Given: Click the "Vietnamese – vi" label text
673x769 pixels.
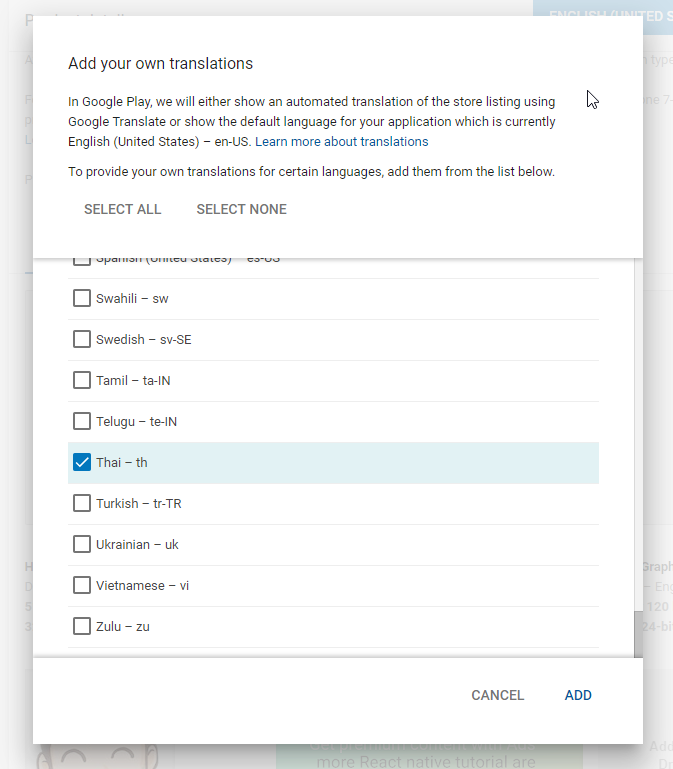Looking at the screenshot, I should pyautogui.click(x=142, y=585).
